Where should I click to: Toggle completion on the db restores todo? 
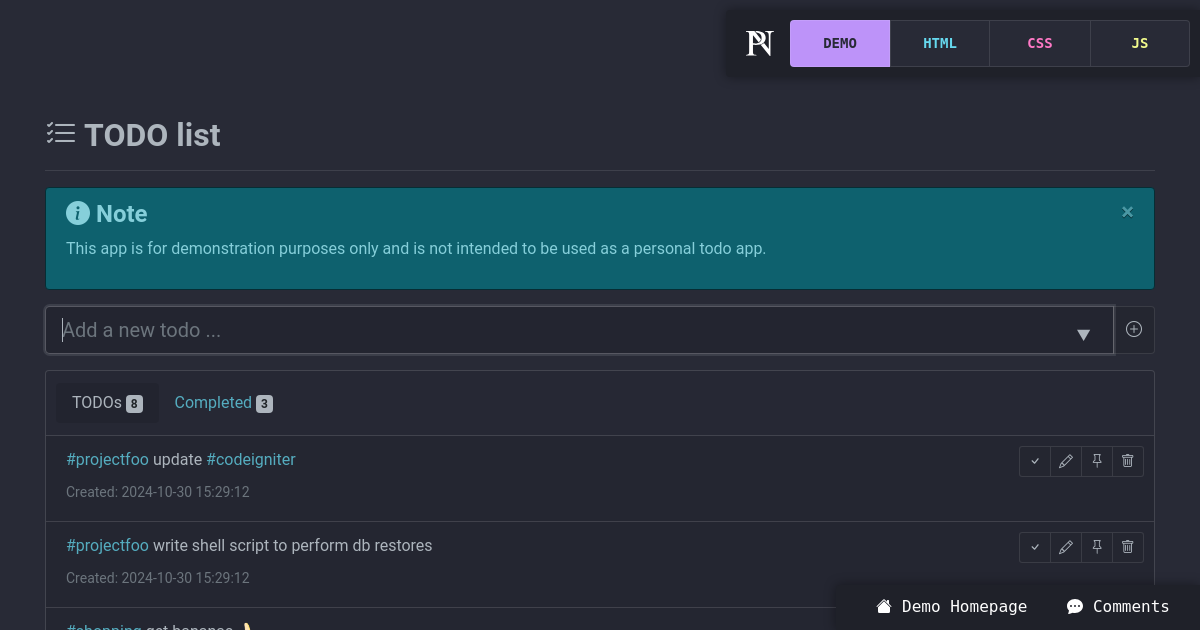point(1034,547)
